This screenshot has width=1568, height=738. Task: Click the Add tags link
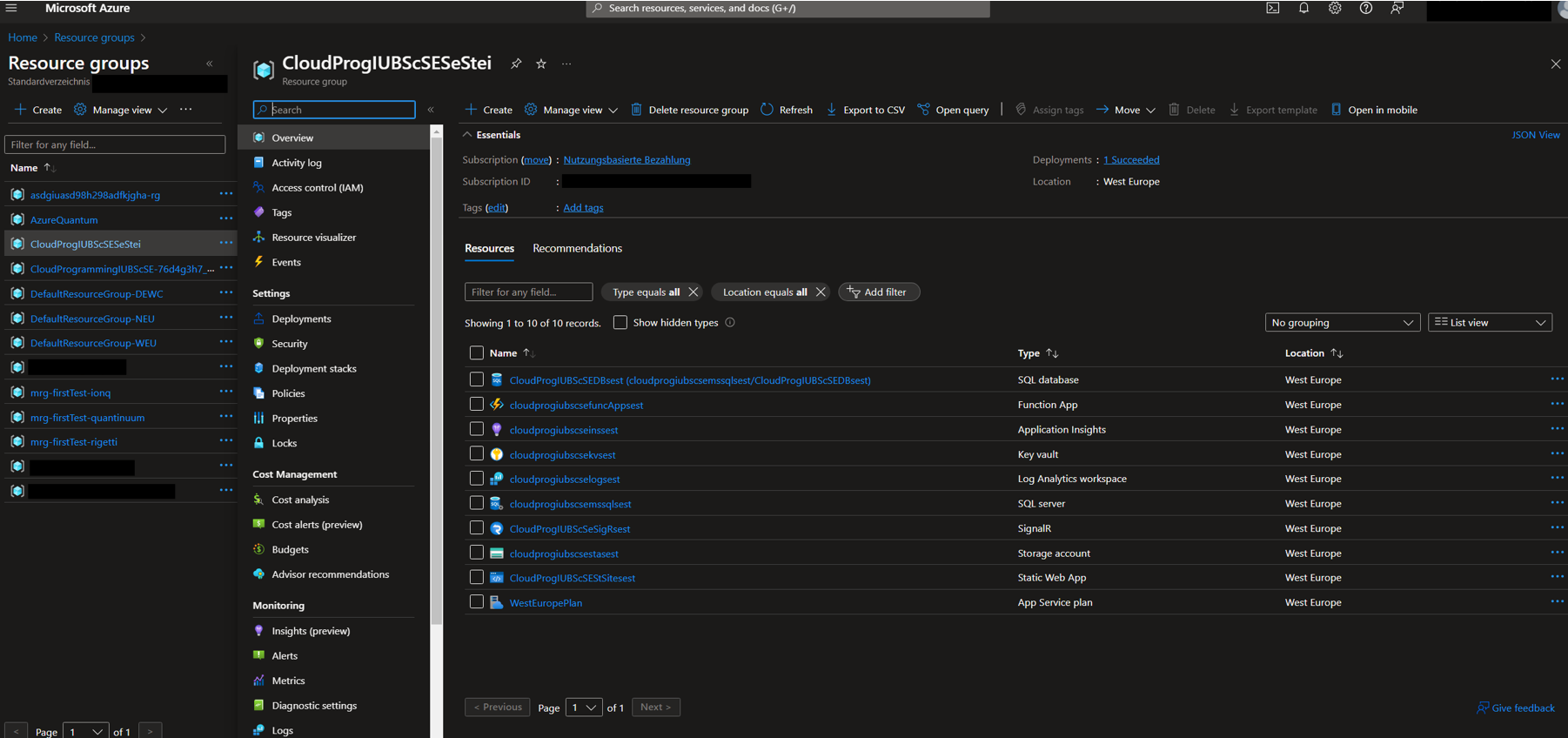pyautogui.click(x=583, y=207)
